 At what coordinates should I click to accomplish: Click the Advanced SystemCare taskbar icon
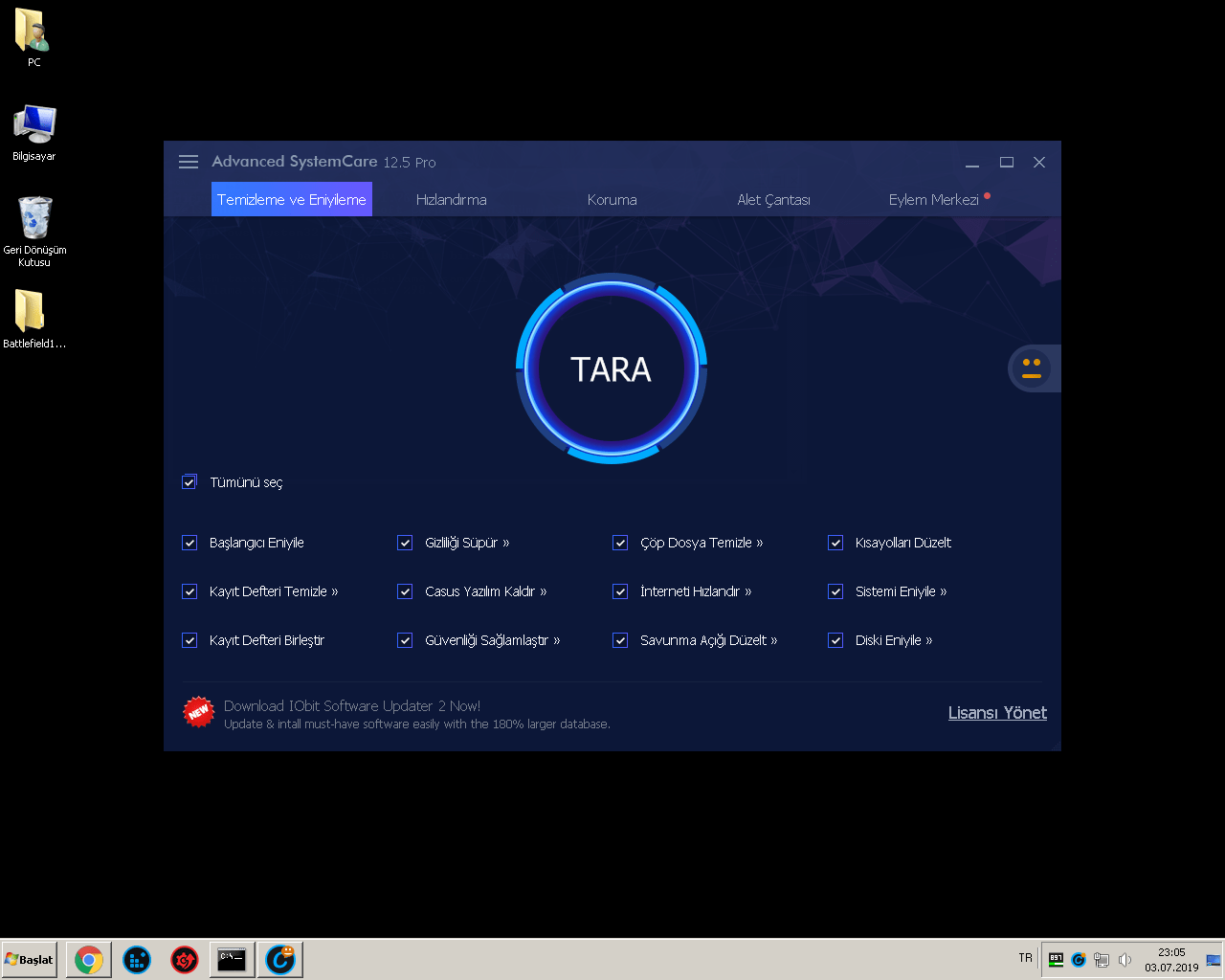coord(280,960)
